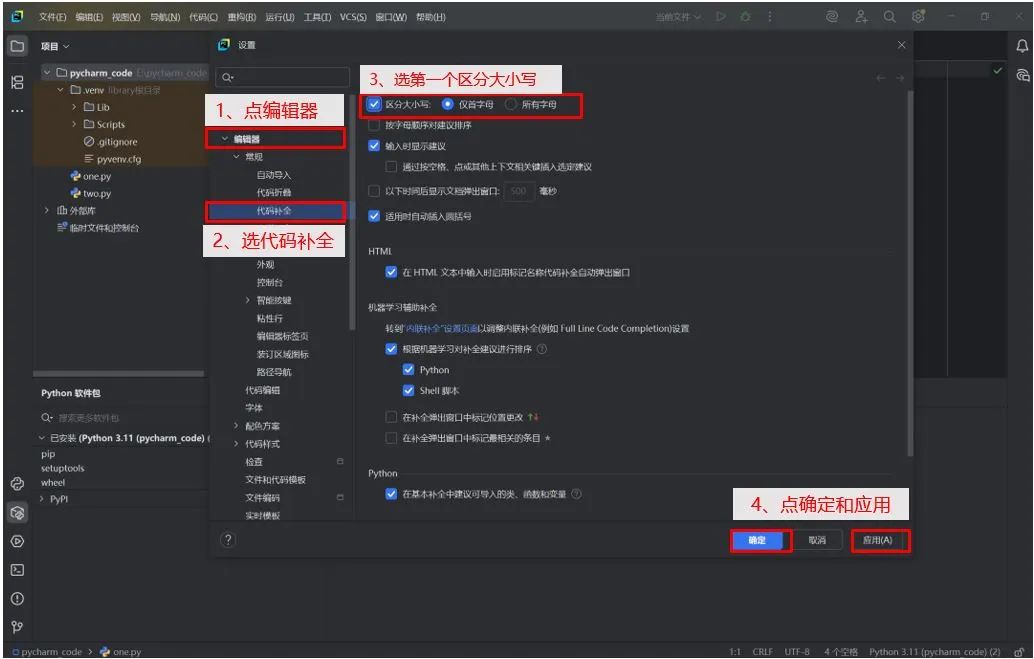1034x659 pixels.
Task: Expand the PyPI repository node
Action: (43, 499)
